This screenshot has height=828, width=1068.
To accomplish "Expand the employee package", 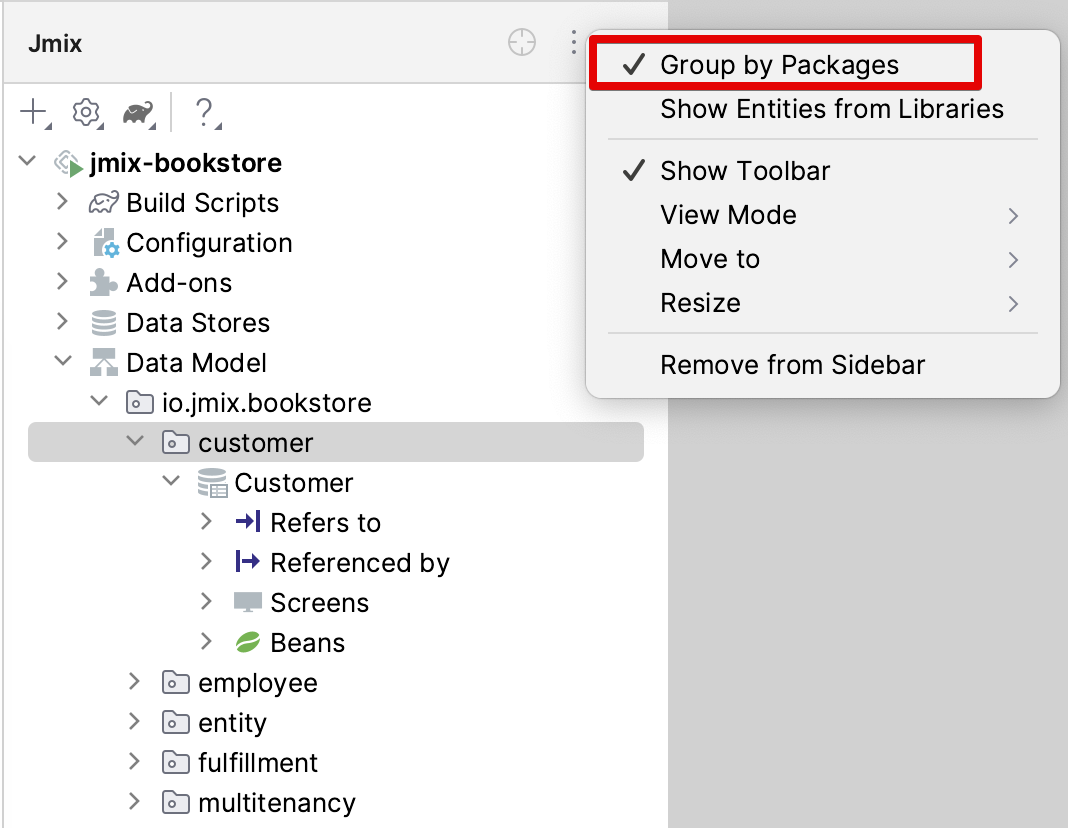I will pyautogui.click(x=134, y=682).
